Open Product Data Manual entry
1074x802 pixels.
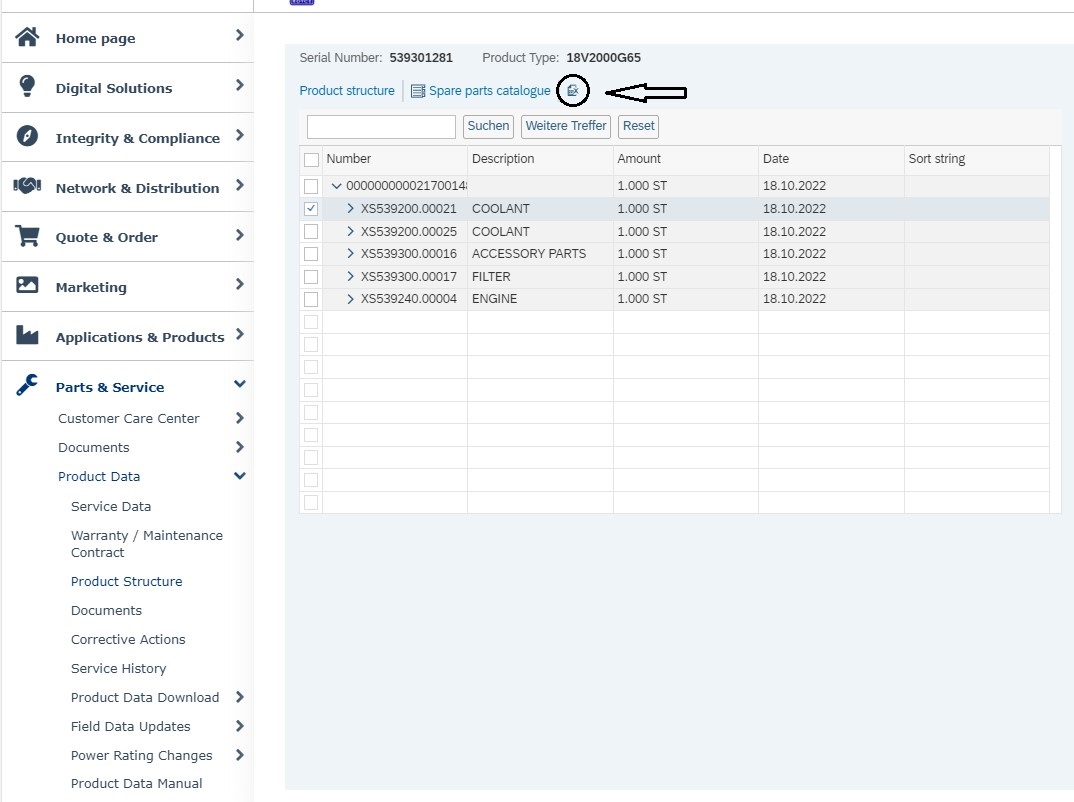point(136,783)
